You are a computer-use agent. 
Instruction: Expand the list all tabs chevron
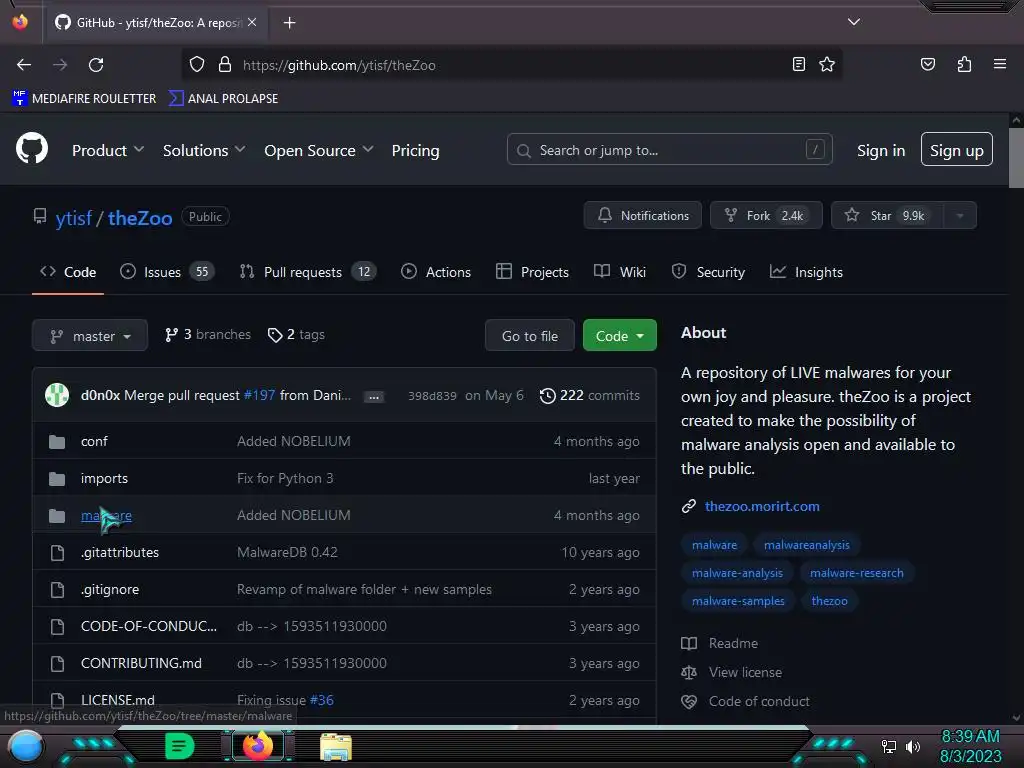pyautogui.click(x=854, y=22)
